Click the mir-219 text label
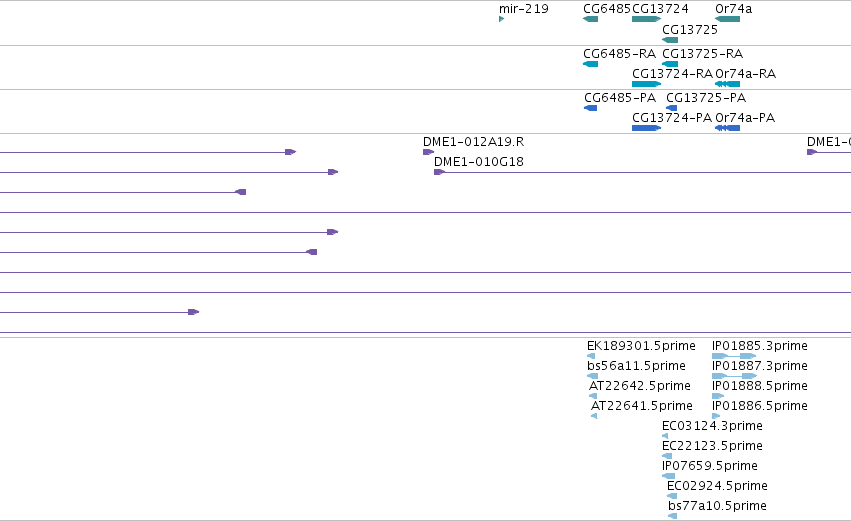The width and height of the screenshot is (851, 521). 524,9
